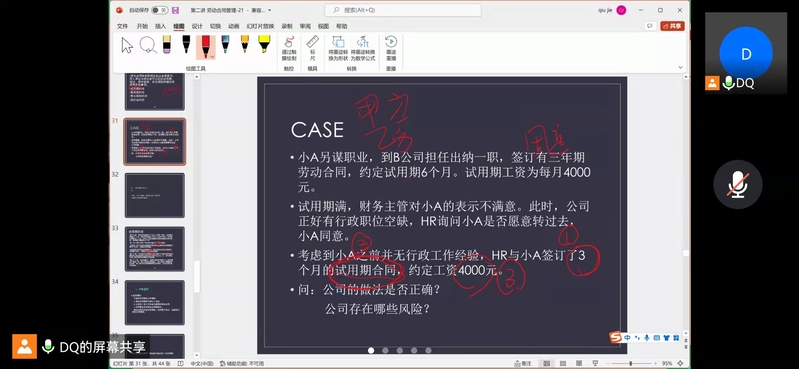Select the arrow cursor tool in the Draw ribbon
The height and width of the screenshot is (369, 799).
[x=127, y=45]
